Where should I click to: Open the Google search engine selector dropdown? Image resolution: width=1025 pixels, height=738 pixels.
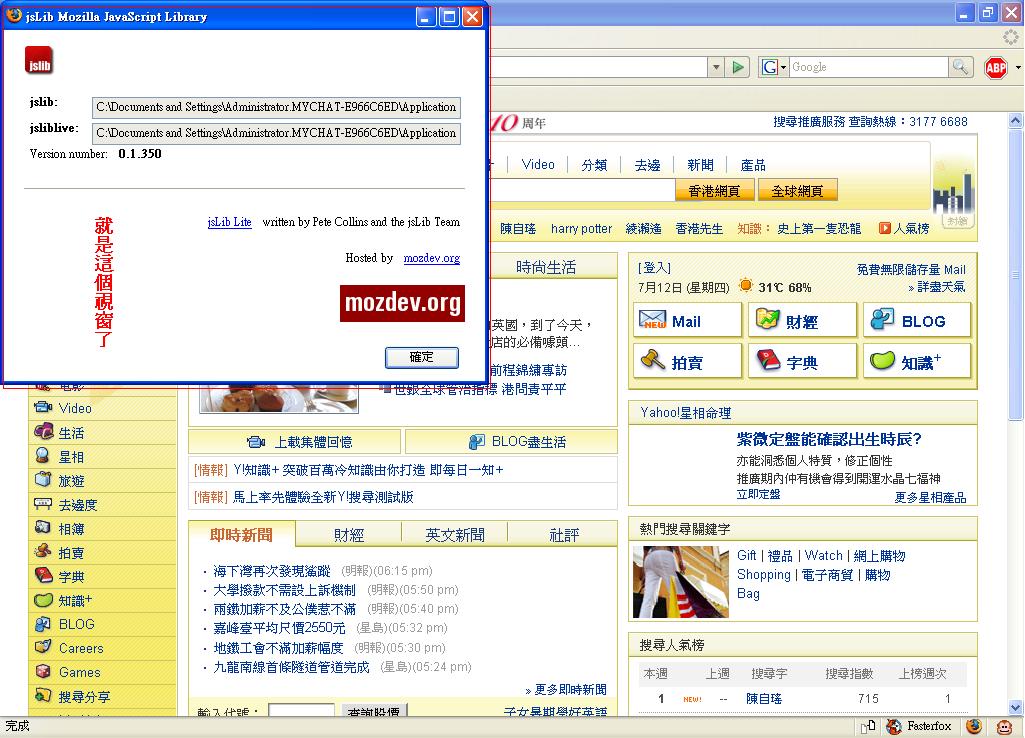(x=774, y=67)
